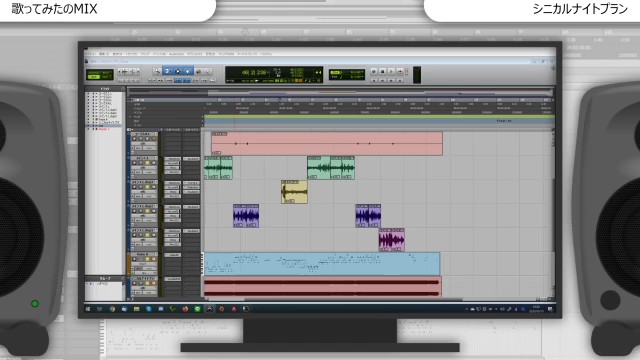
Task: Select the Selector tool in the toolbar
Action: (x=178, y=71)
